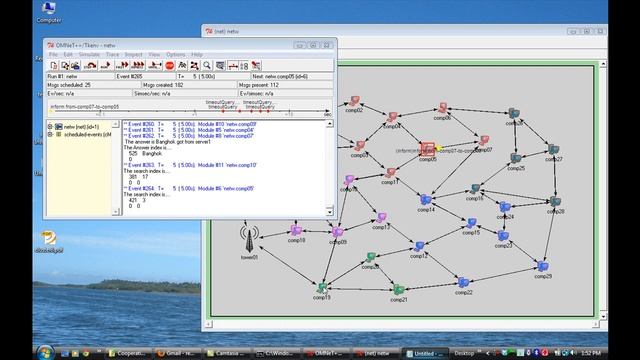Image resolution: width=640 pixels, height=360 pixels.
Task: Click the Step simulation toolbar icon
Action: 90,65
